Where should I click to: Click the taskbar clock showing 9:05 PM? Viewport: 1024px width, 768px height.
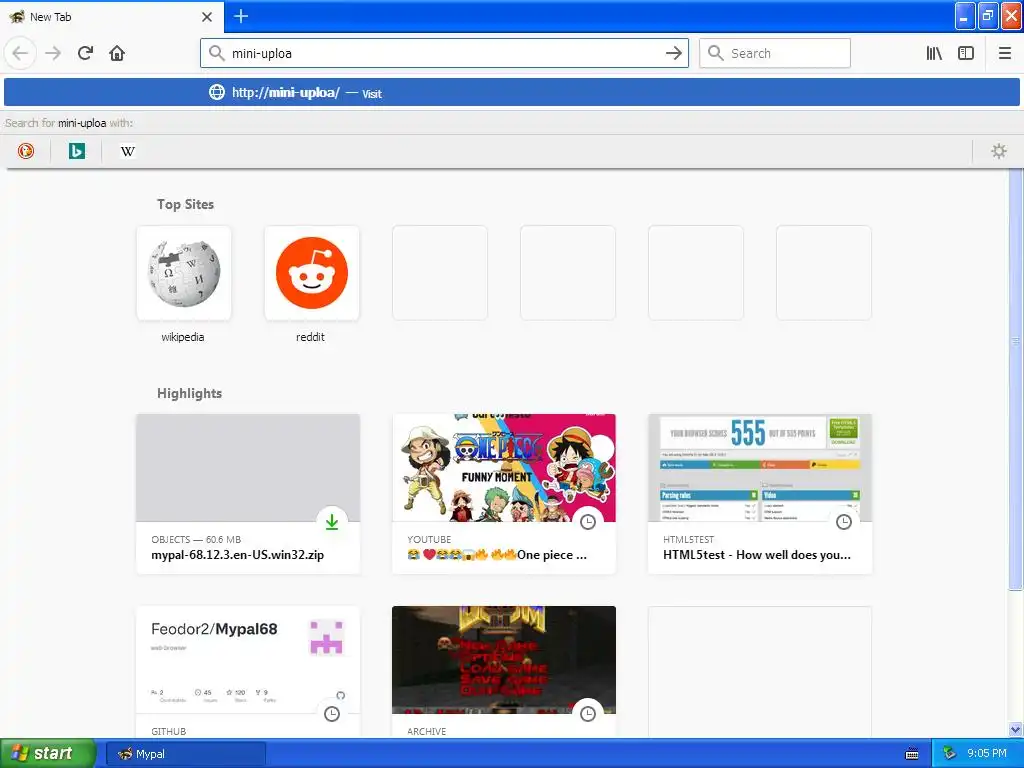[986, 754]
